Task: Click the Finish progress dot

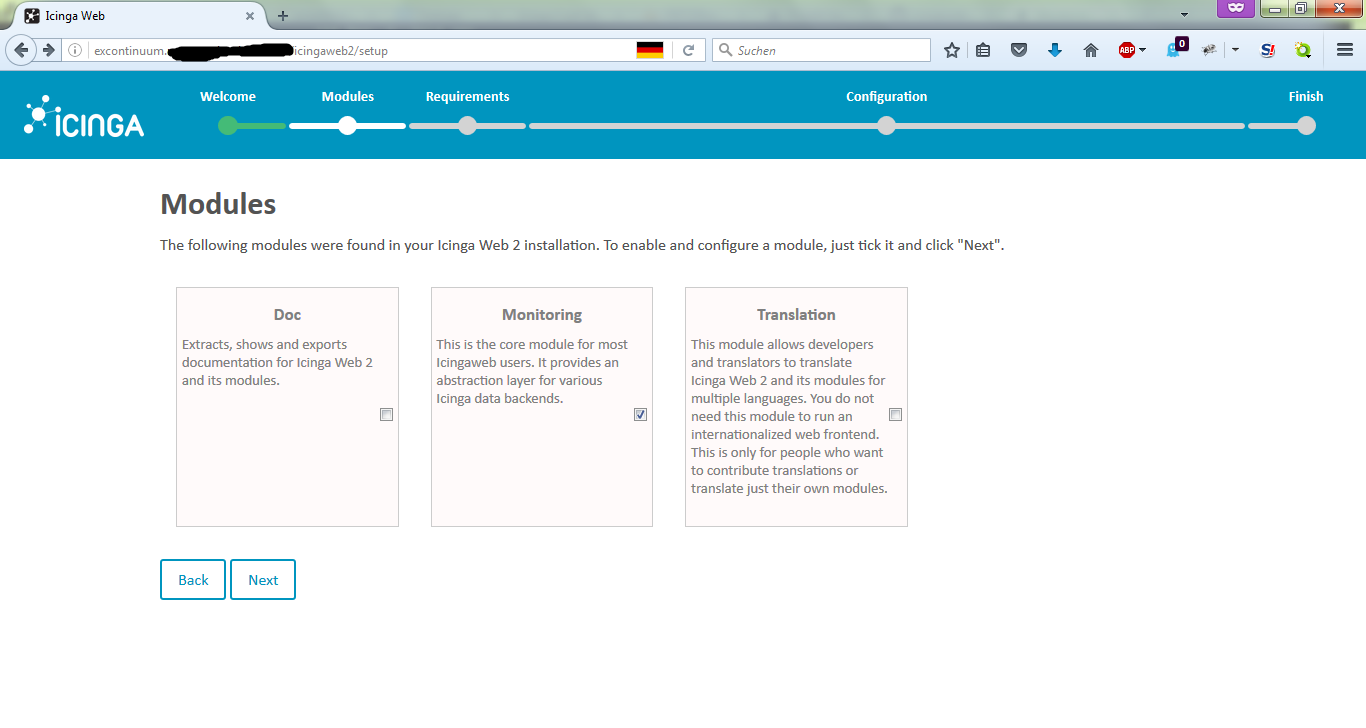Action: pos(1306,125)
